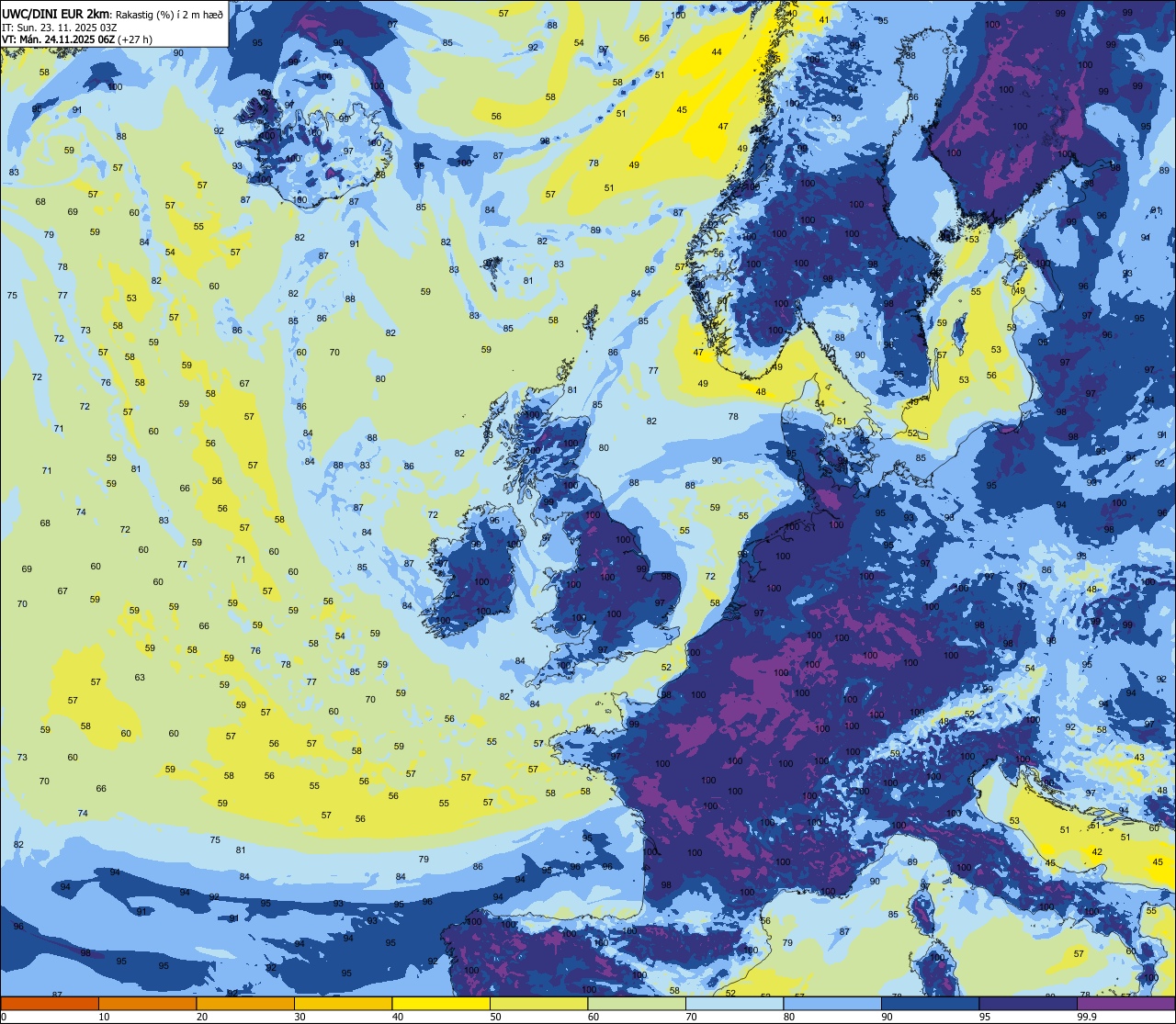The image size is (1176, 1024).
Task: Pick the 20–30 legend color swatch
Action: point(245,1003)
